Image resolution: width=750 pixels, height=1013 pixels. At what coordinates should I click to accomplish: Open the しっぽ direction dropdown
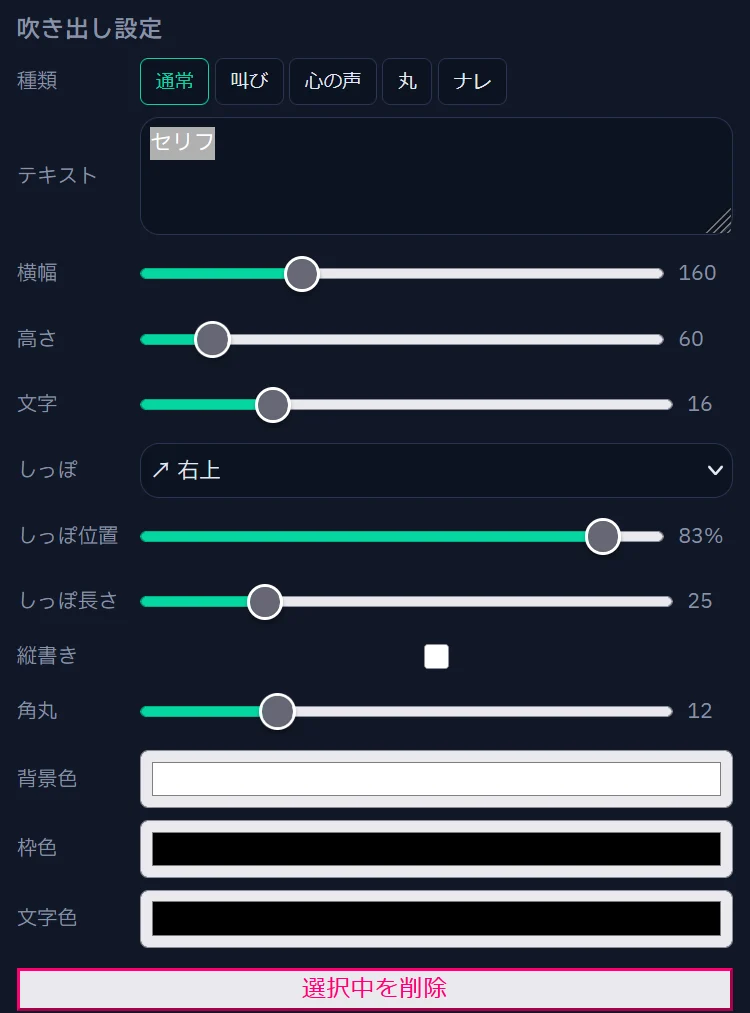436,470
